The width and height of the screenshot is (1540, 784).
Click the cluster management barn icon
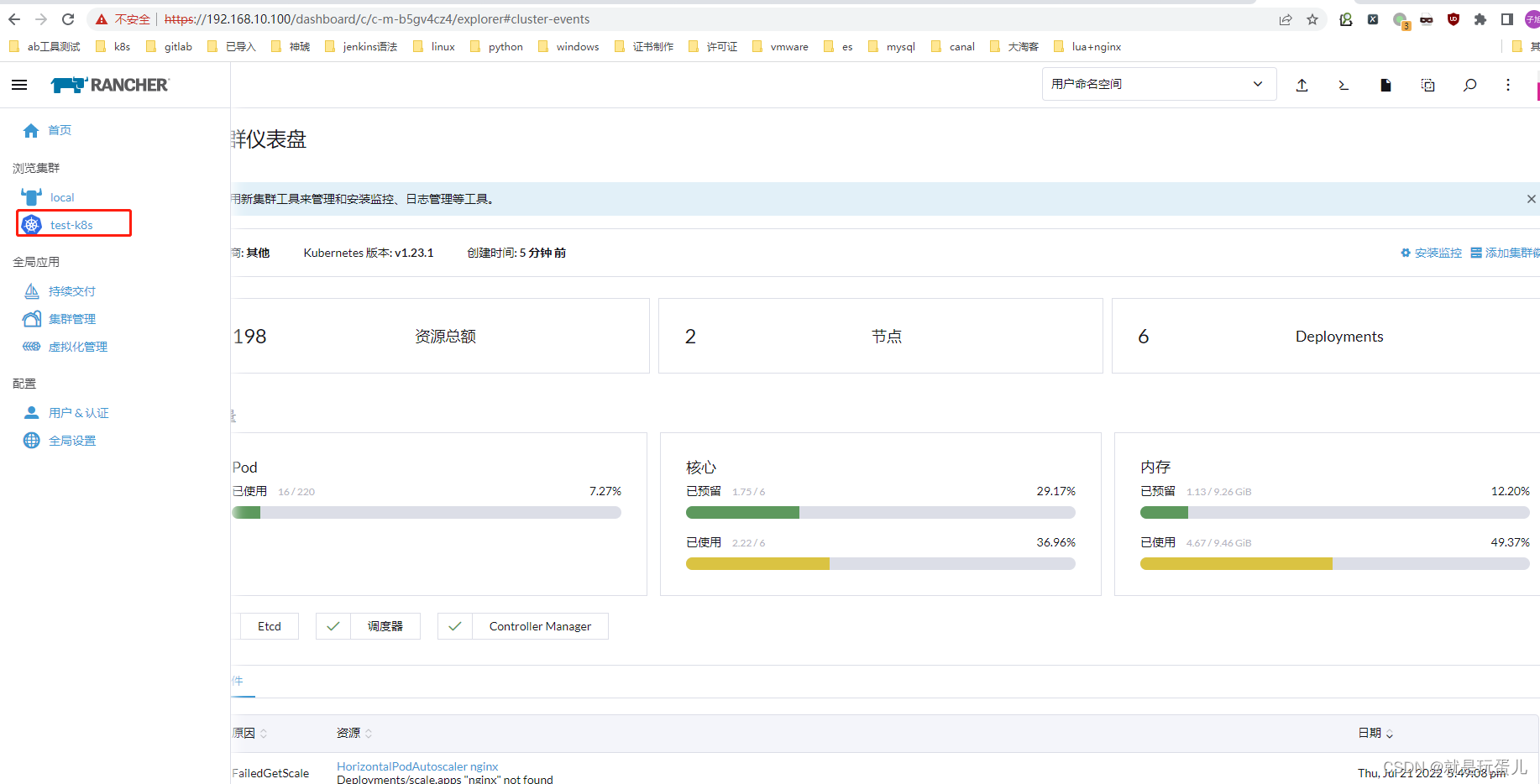coord(31,319)
